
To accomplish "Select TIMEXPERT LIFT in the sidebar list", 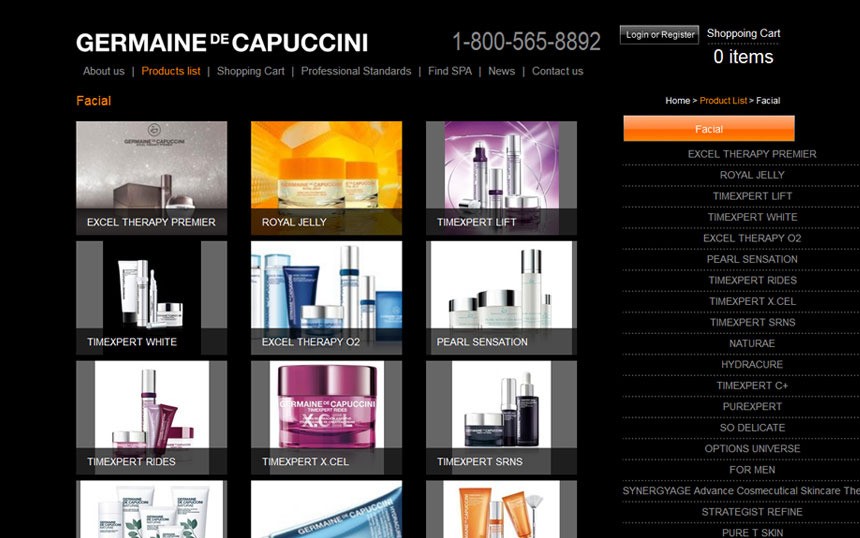I will pos(752,196).
